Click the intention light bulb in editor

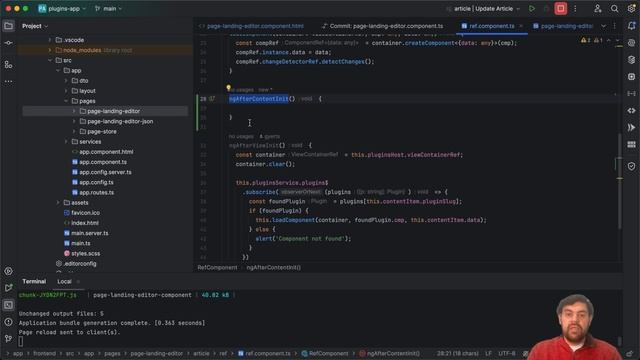coord(229,88)
